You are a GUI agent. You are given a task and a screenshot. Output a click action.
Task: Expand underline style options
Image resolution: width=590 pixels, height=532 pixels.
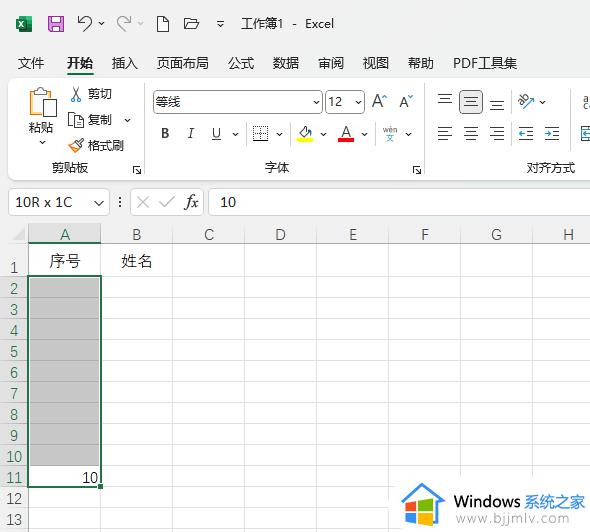click(x=236, y=134)
